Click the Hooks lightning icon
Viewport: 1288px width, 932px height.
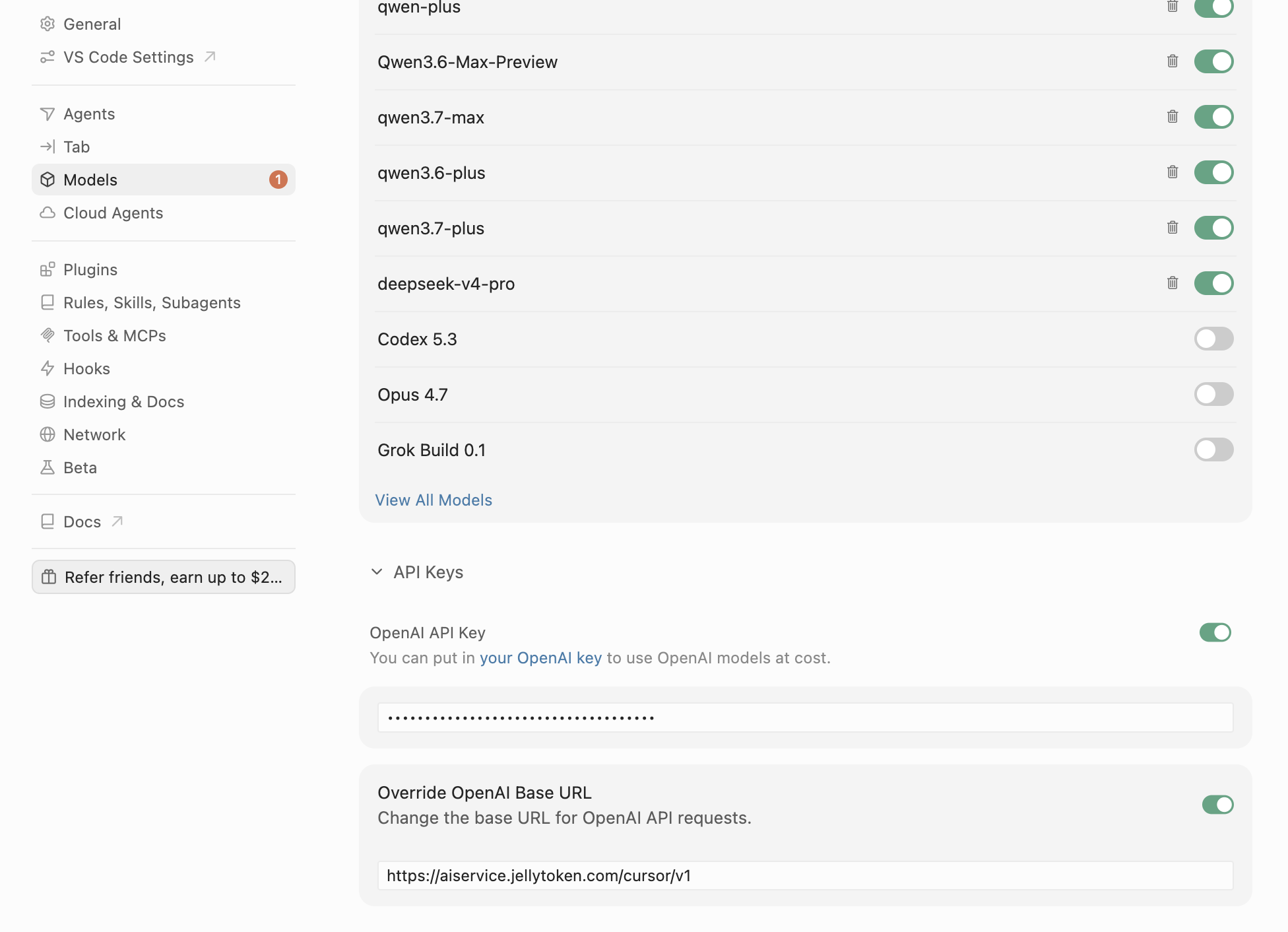tap(48, 368)
